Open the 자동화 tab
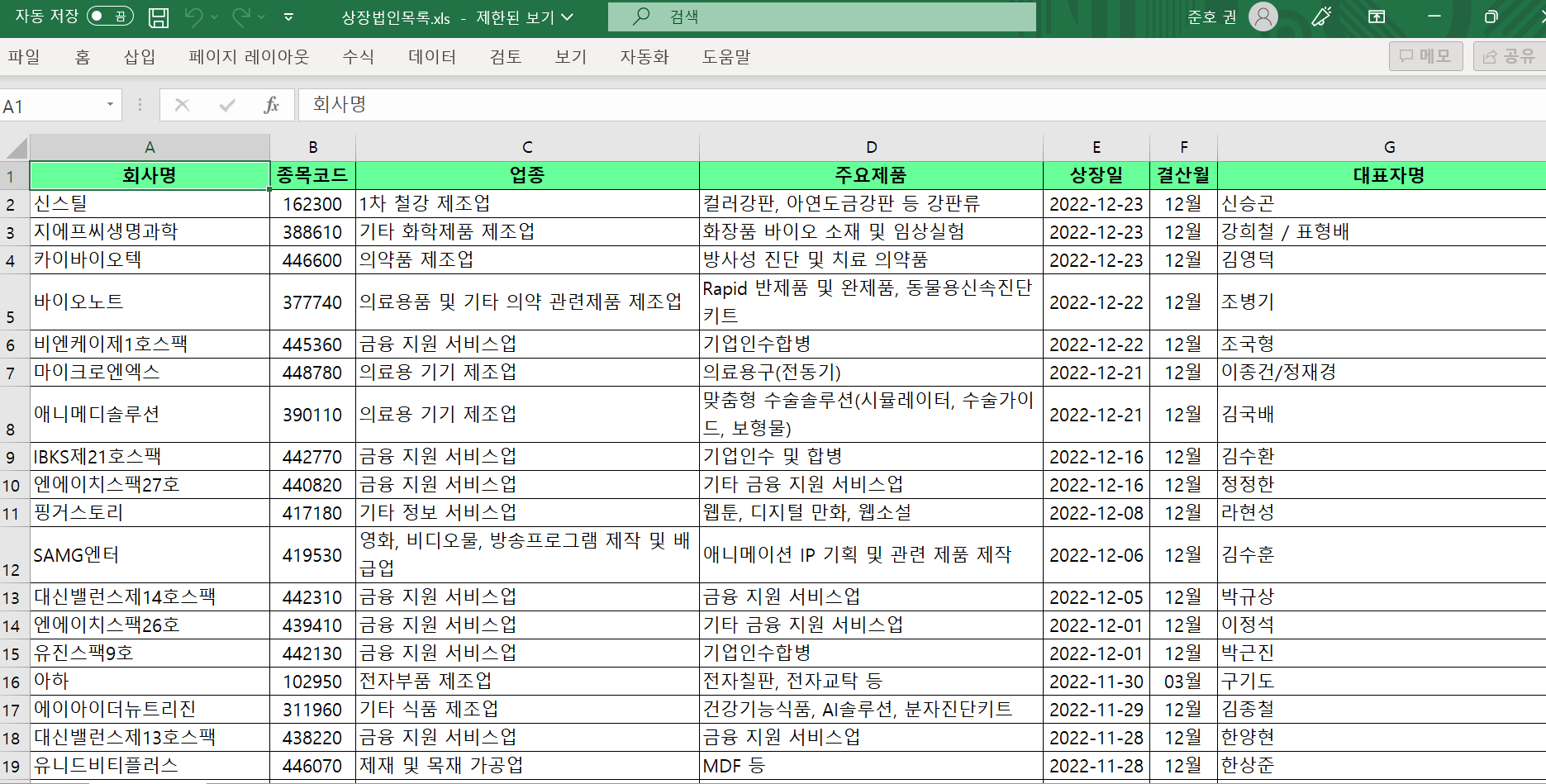Screen dimensions: 1546x784 click(x=645, y=56)
